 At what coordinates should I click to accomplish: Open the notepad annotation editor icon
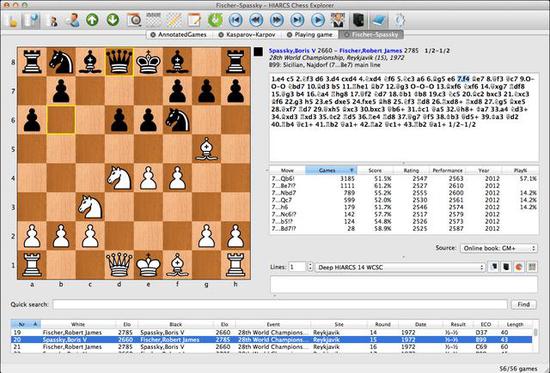pyautogui.click(x=194, y=20)
